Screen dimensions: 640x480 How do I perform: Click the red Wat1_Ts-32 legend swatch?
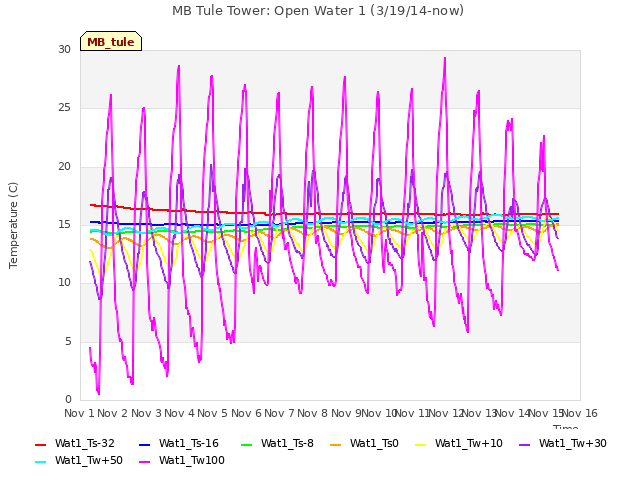tap(40, 444)
